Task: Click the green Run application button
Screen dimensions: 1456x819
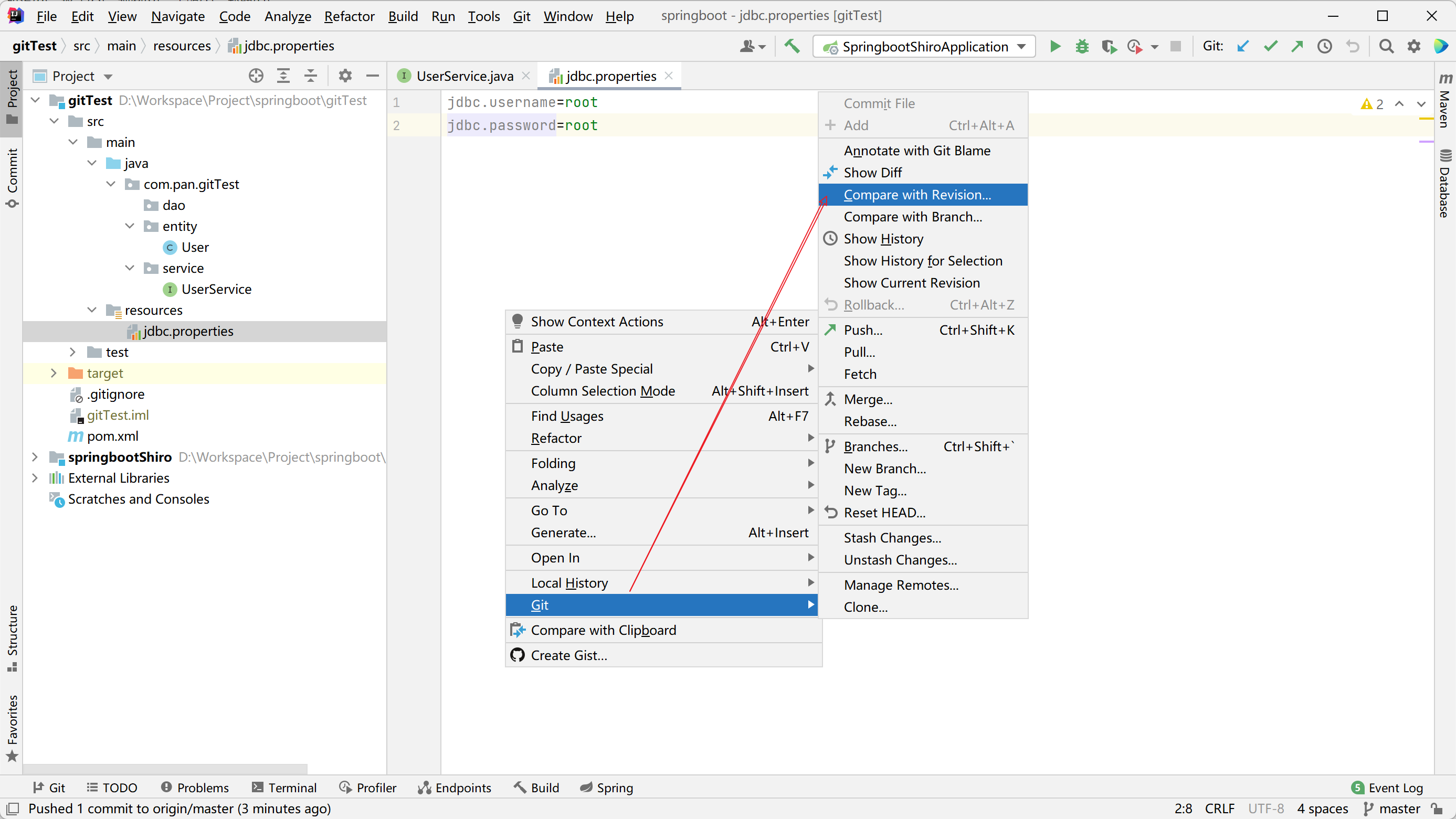Action: [x=1054, y=46]
